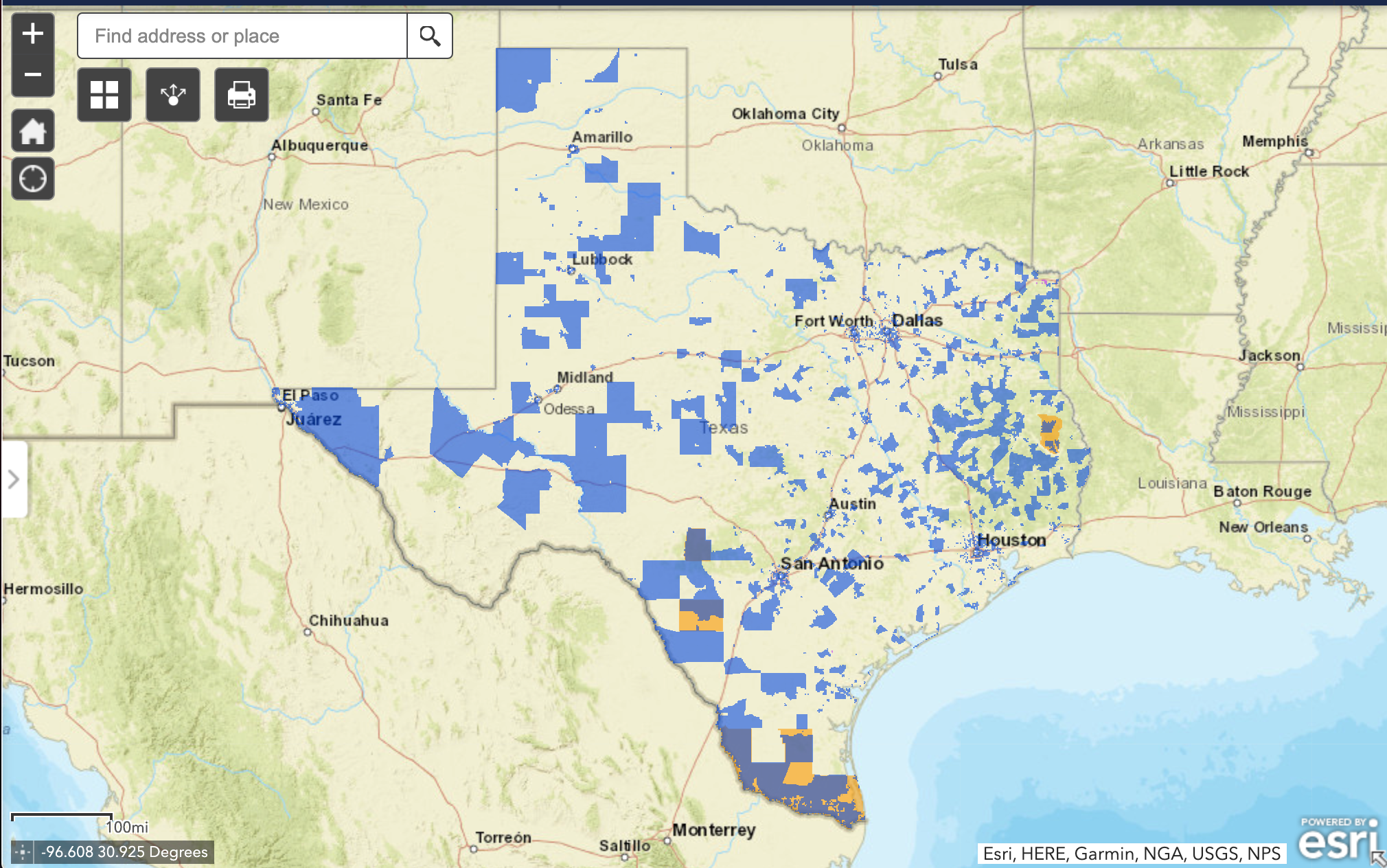Click the zoom in plus button
This screenshot has width=1387, height=868.
point(33,34)
